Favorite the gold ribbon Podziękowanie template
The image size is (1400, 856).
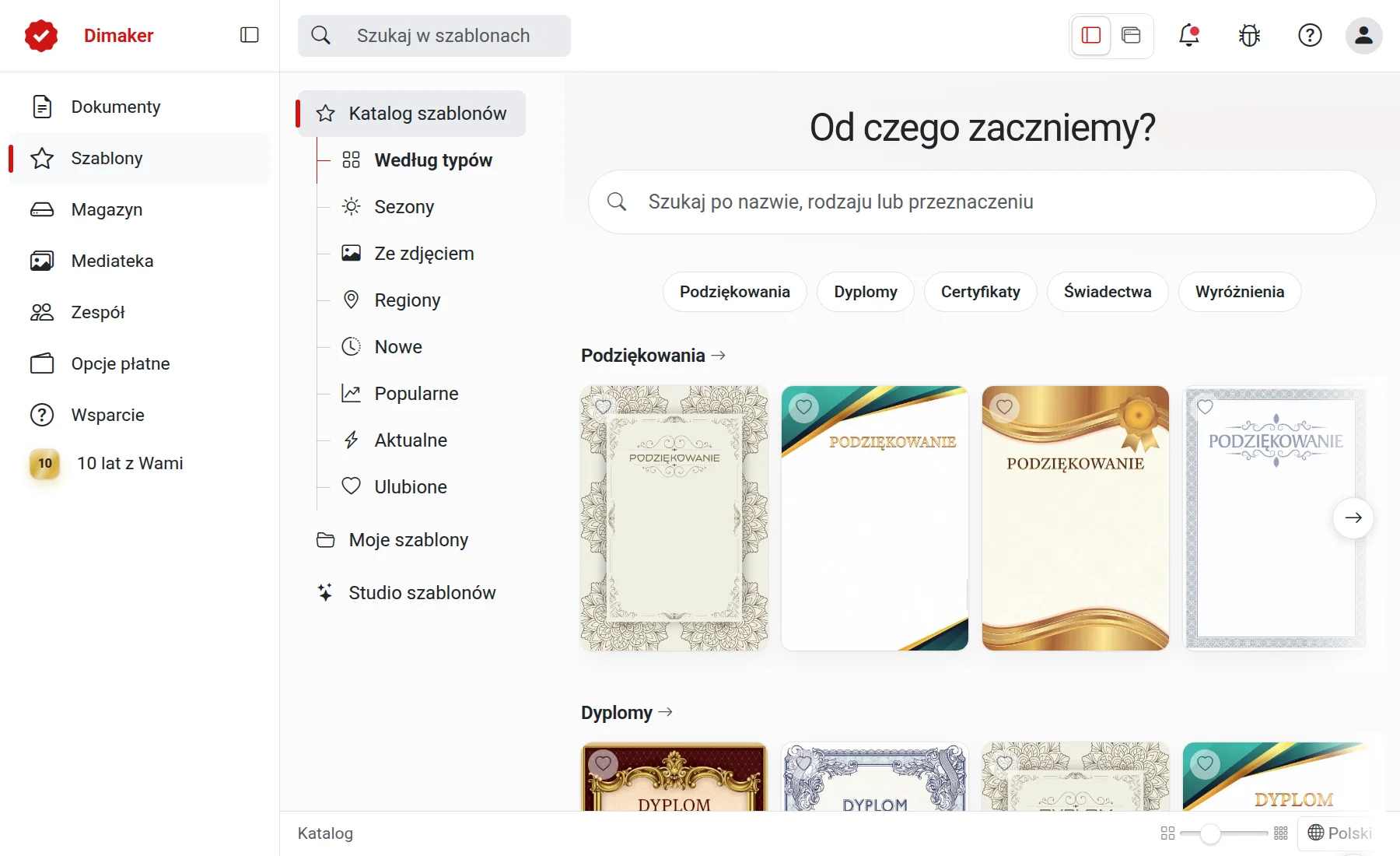[1004, 407]
